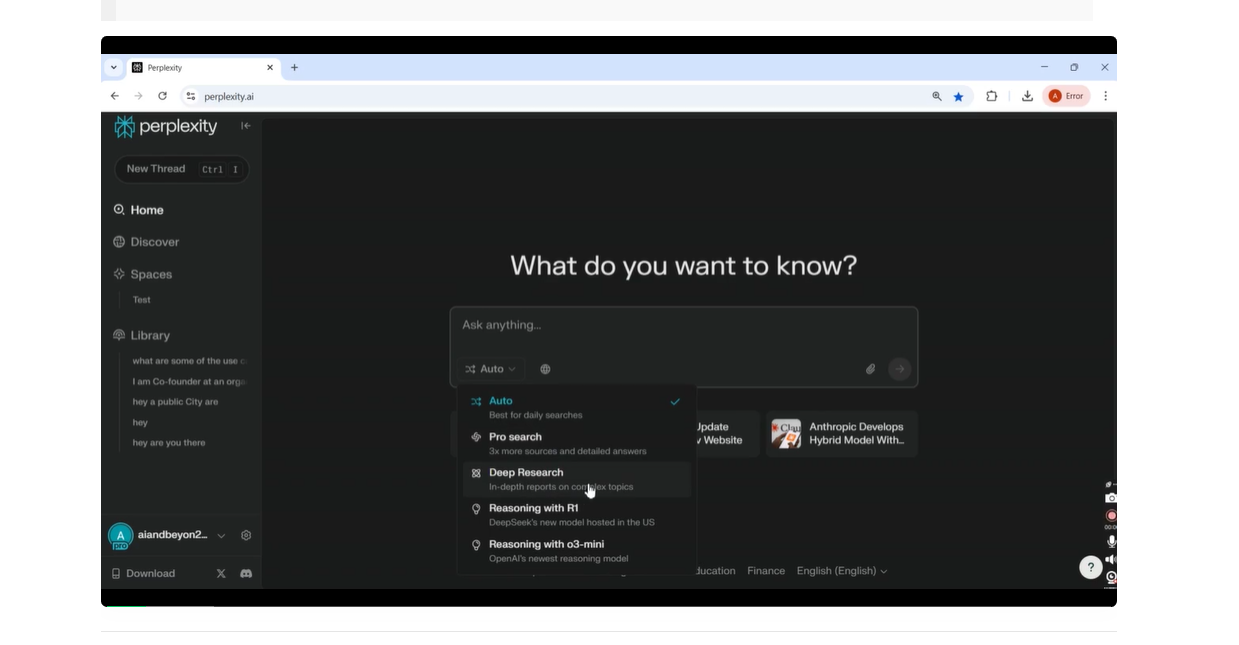
Task: Open the Finance footer link
Action: pos(766,571)
